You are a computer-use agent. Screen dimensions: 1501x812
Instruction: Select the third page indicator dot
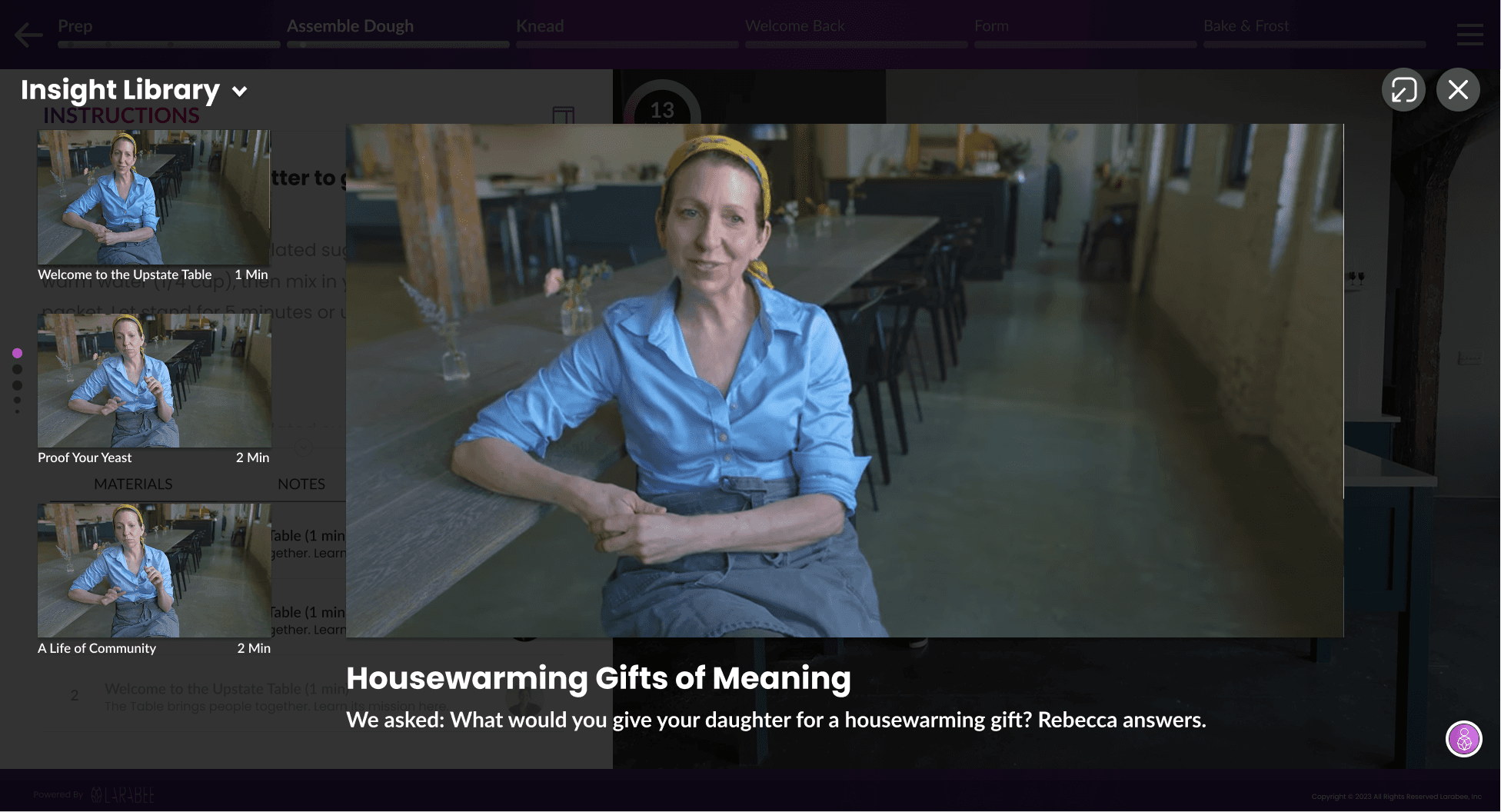point(17,385)
